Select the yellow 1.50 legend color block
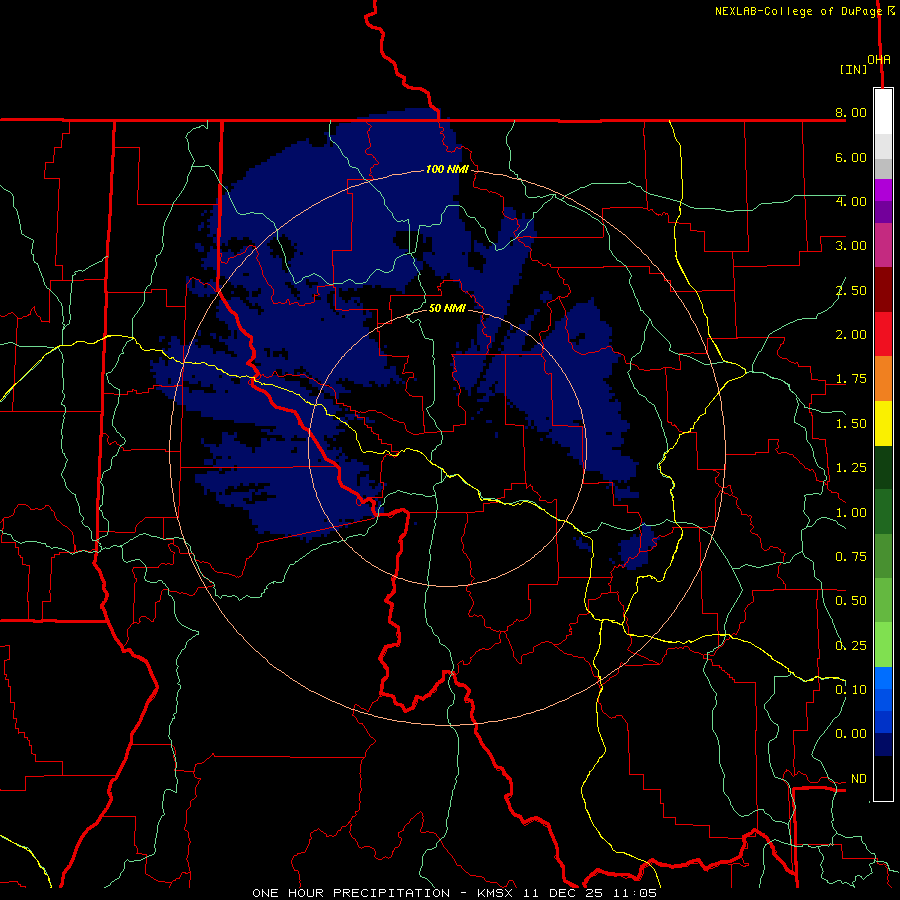 tap(883, 423)
